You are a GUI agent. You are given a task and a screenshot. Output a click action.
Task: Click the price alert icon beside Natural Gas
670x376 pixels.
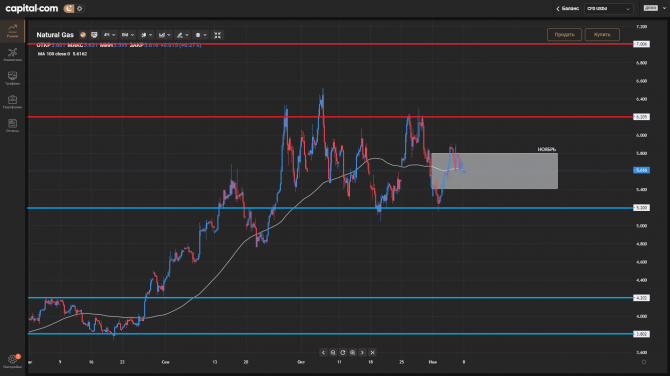pos(94,35)
